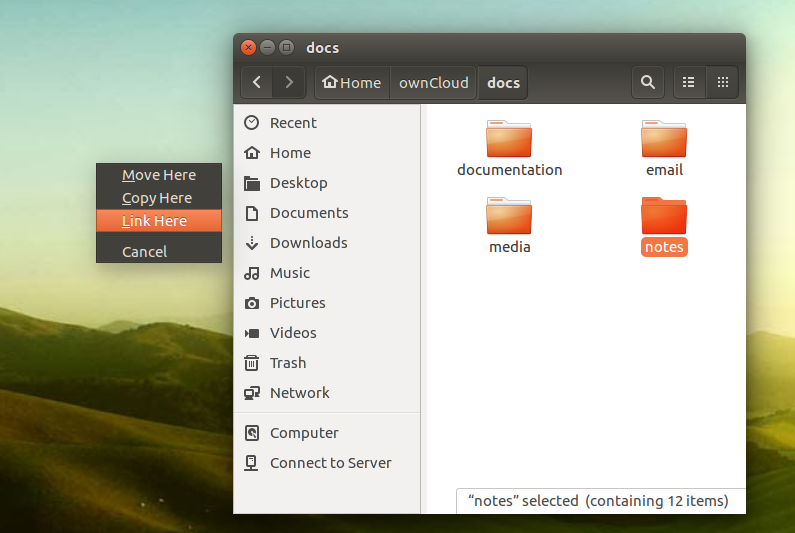Go forward with the right arrow button

(289, 82)
